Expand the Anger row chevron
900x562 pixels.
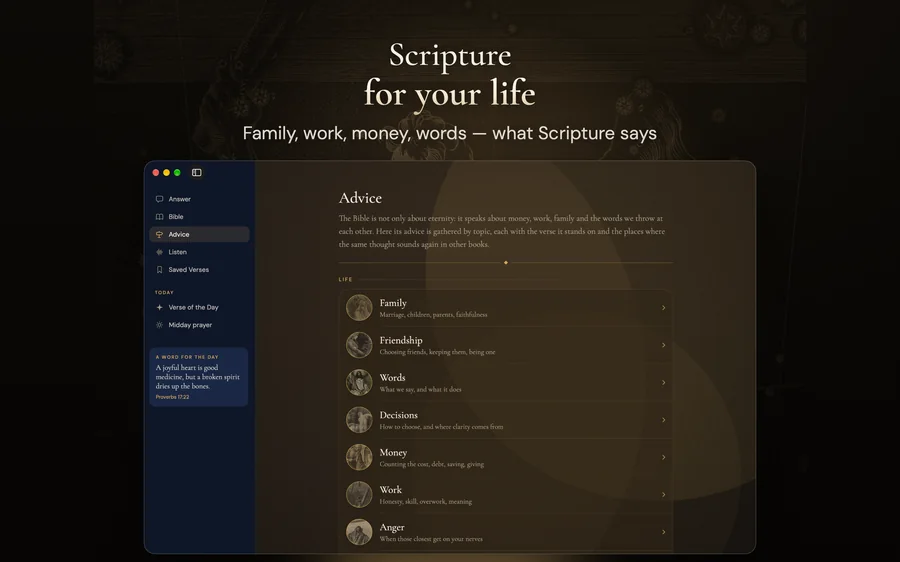[x=664, y=532]
